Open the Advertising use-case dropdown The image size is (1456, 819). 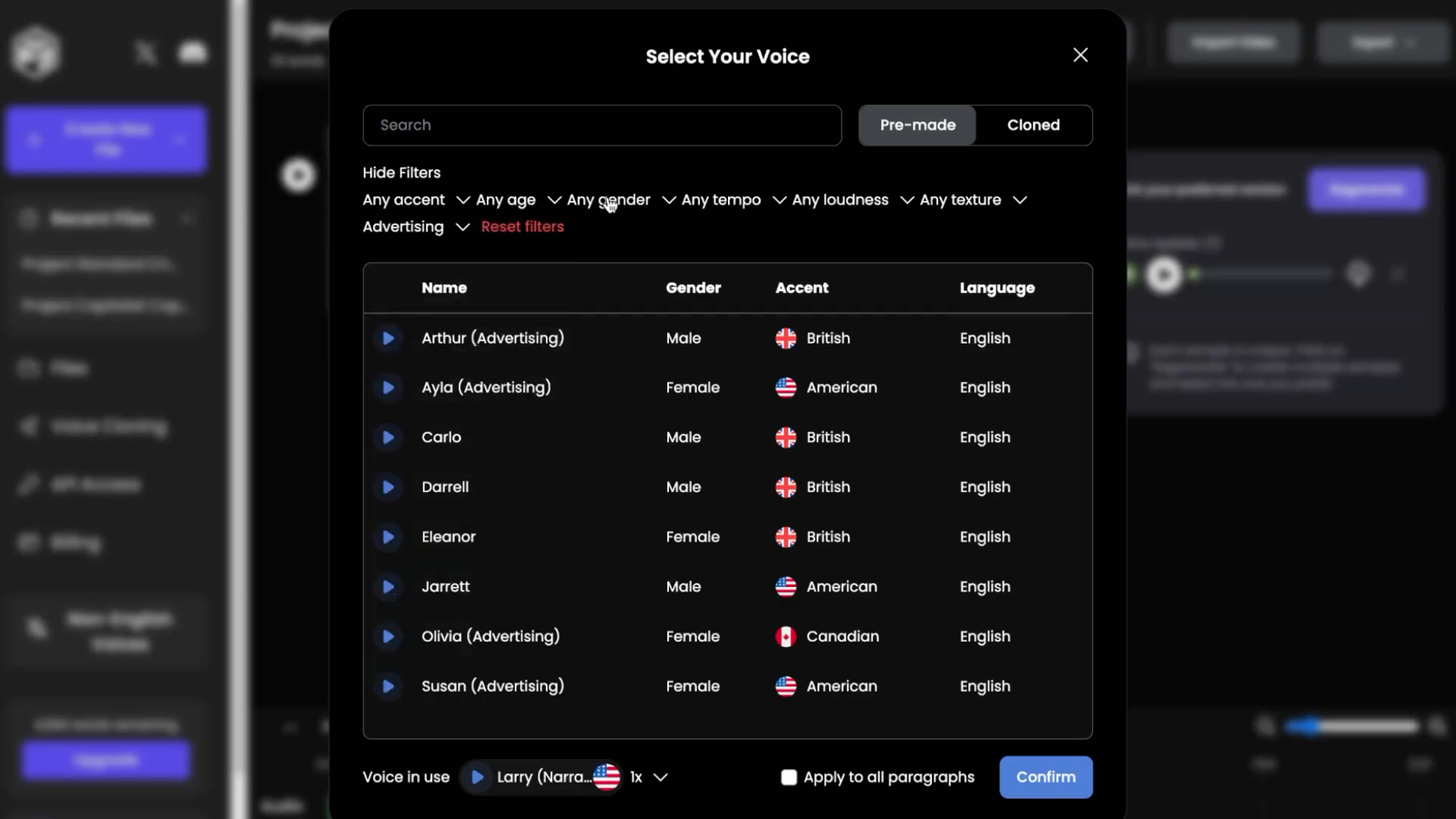(x=416, y=227)
